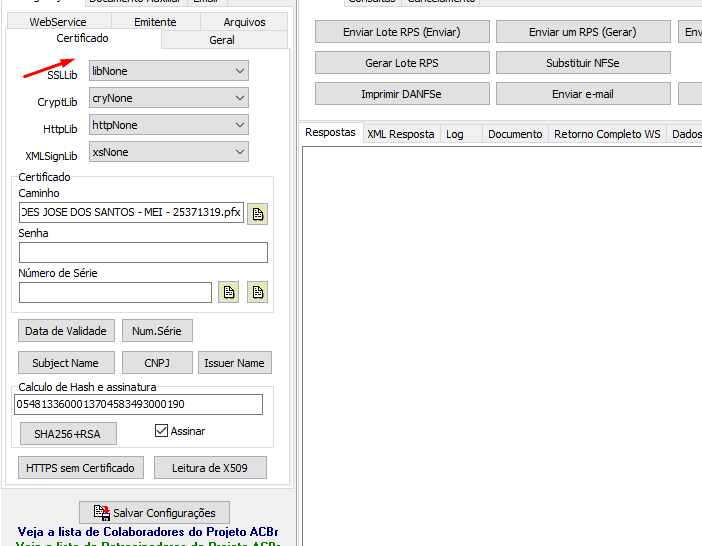Viewport: 702px width, 546px height.
Task: Select the Arquivos tab
Action: pos(244,22)
